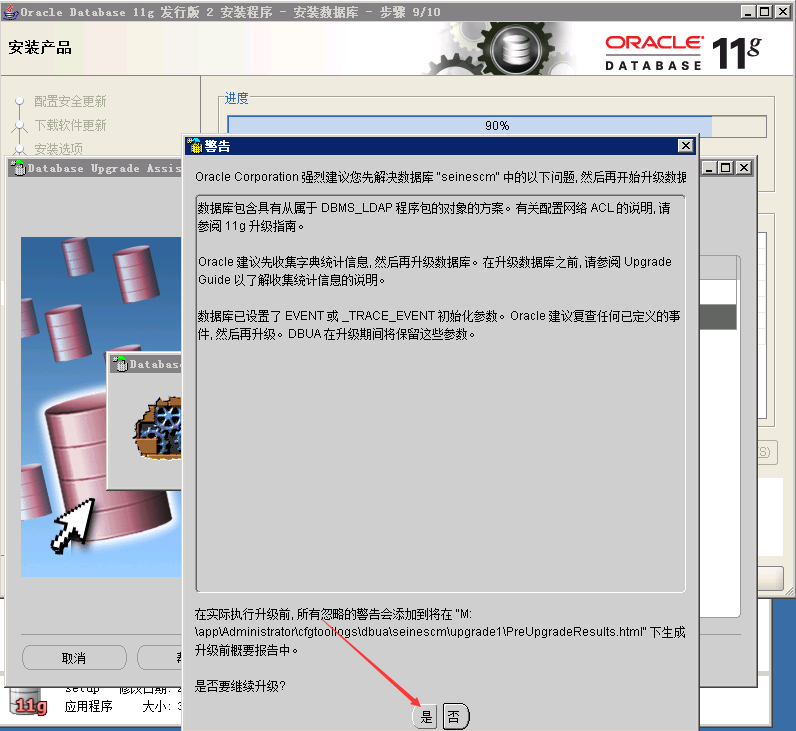The width and height of the screenshot is (796, 731).
Task: Click the 警告 dialog title icon
Action: (x=194, y=146)
